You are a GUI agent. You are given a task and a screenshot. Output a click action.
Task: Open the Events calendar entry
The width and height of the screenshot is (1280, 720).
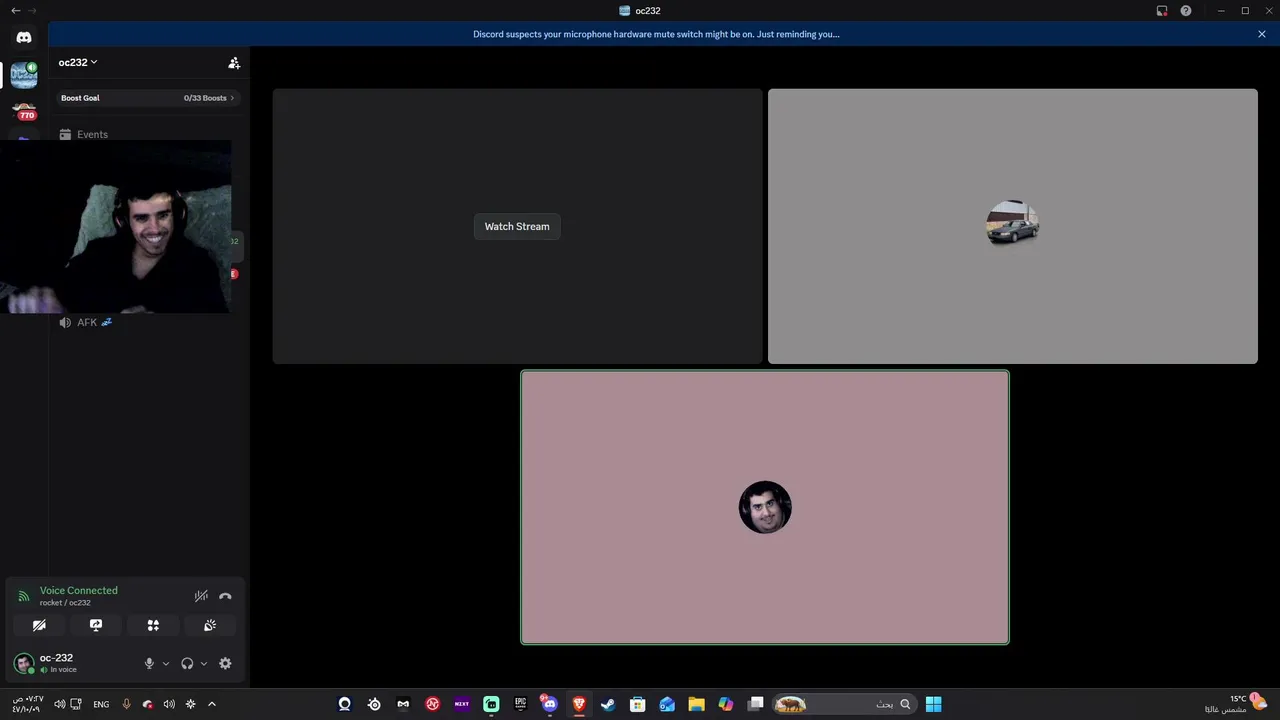click(x=84, y=134)
